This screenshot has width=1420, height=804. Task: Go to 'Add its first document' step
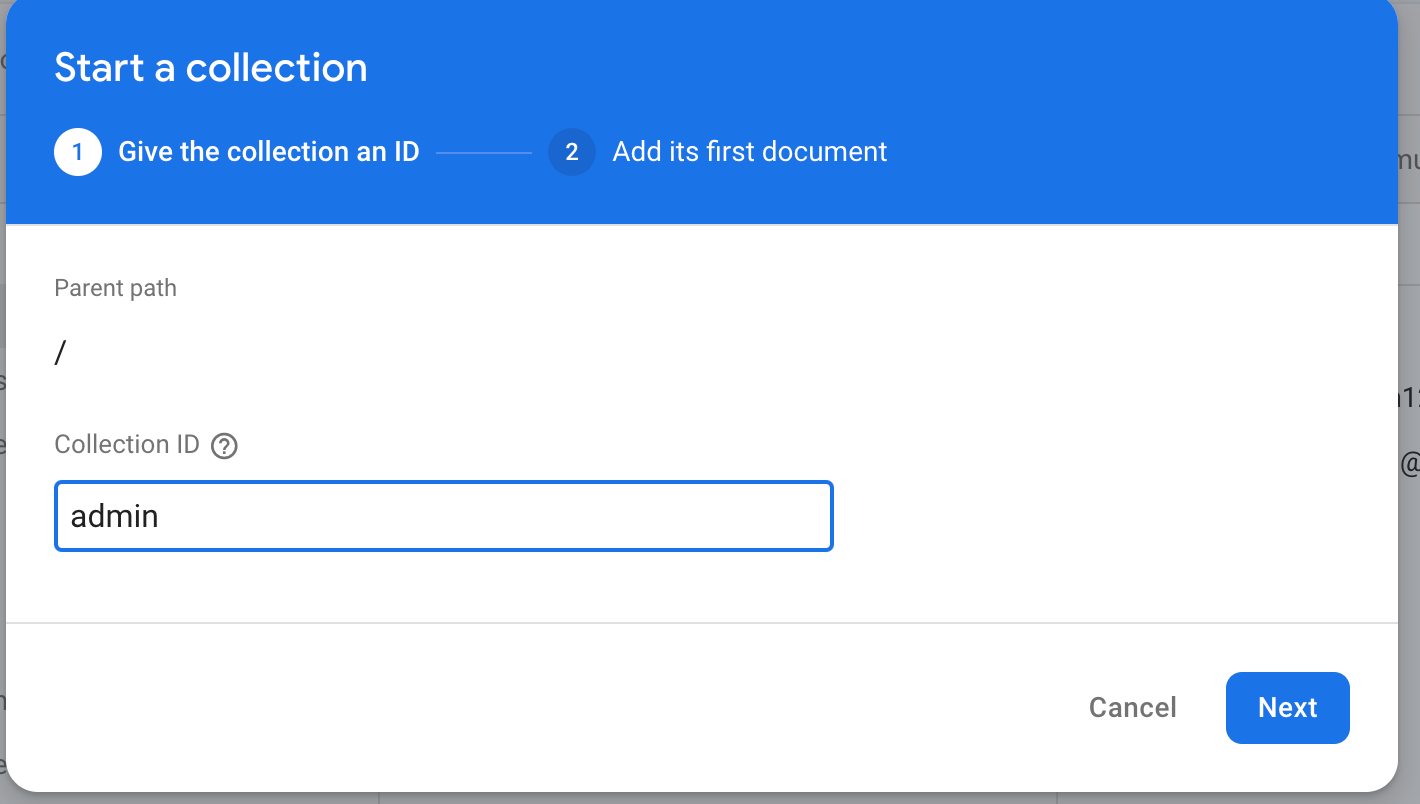749,152
